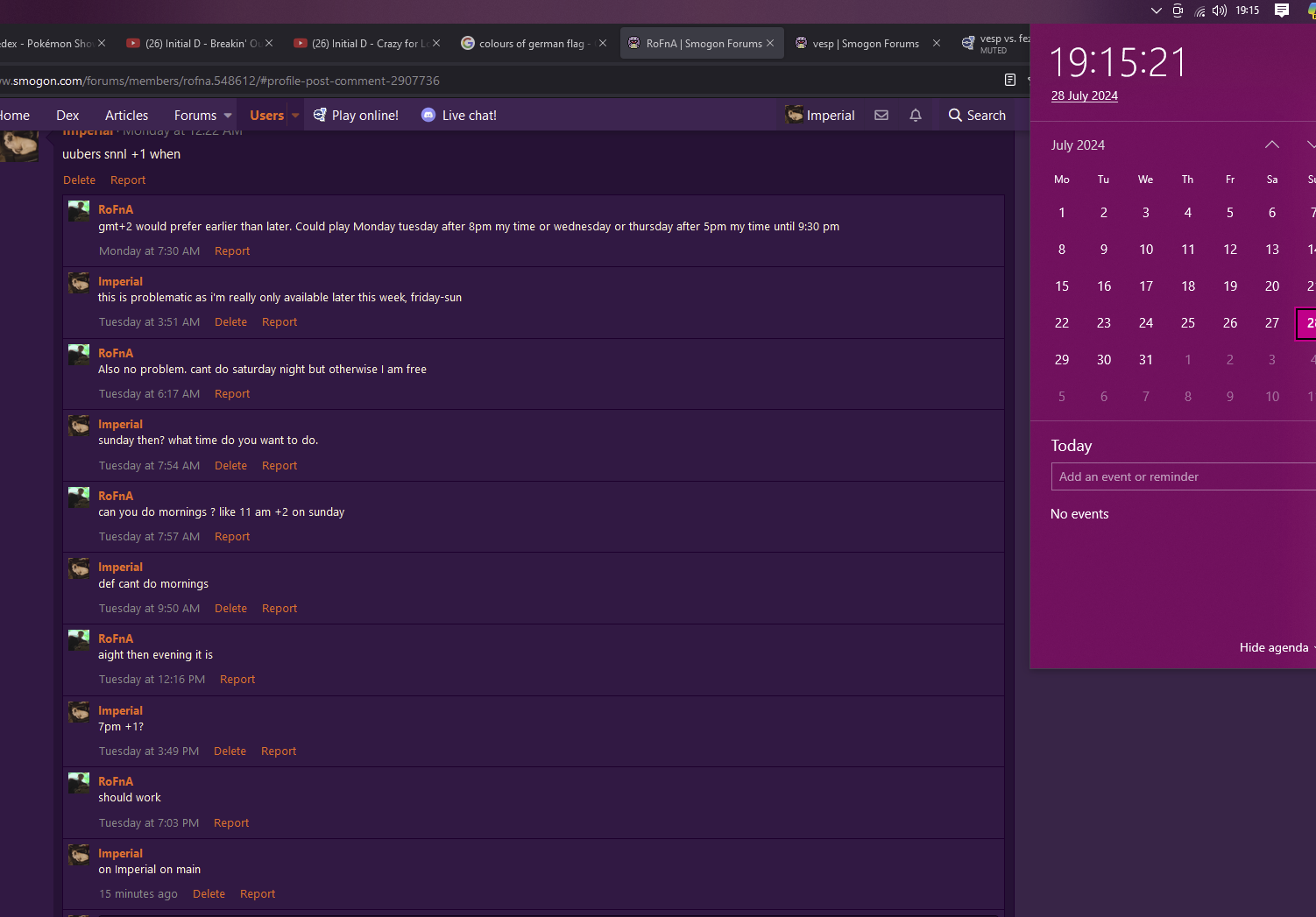This screenshot has width=1316, height=917.
Task: Close the RoFnA Smogon Forums tab
Action: point(770,43)
